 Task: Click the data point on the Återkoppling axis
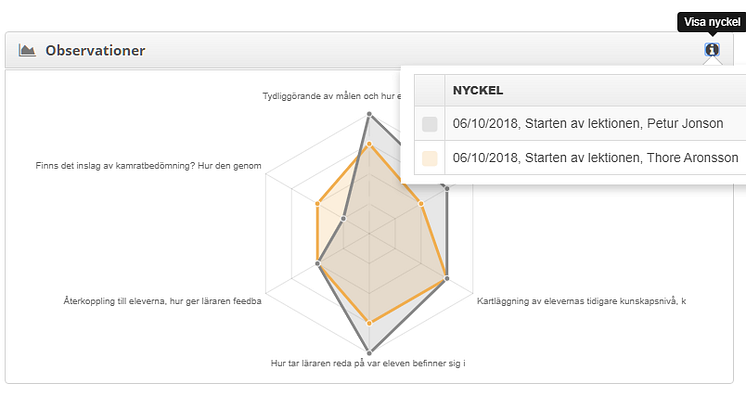(x=318, y=263)
